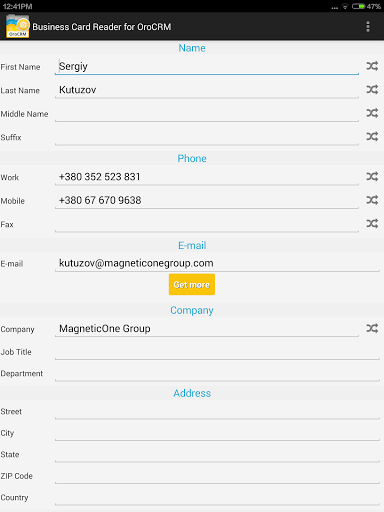The height and width of the screenshot is (512, 384).
Task: Tap the Business Card Reader for OroCRM title
Action: (102, 27)
